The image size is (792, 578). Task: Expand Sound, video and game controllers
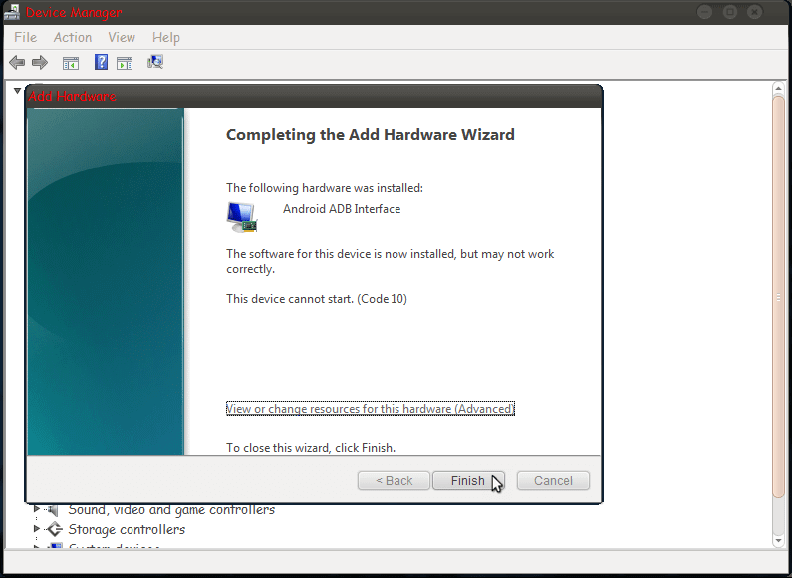[37, 509]
